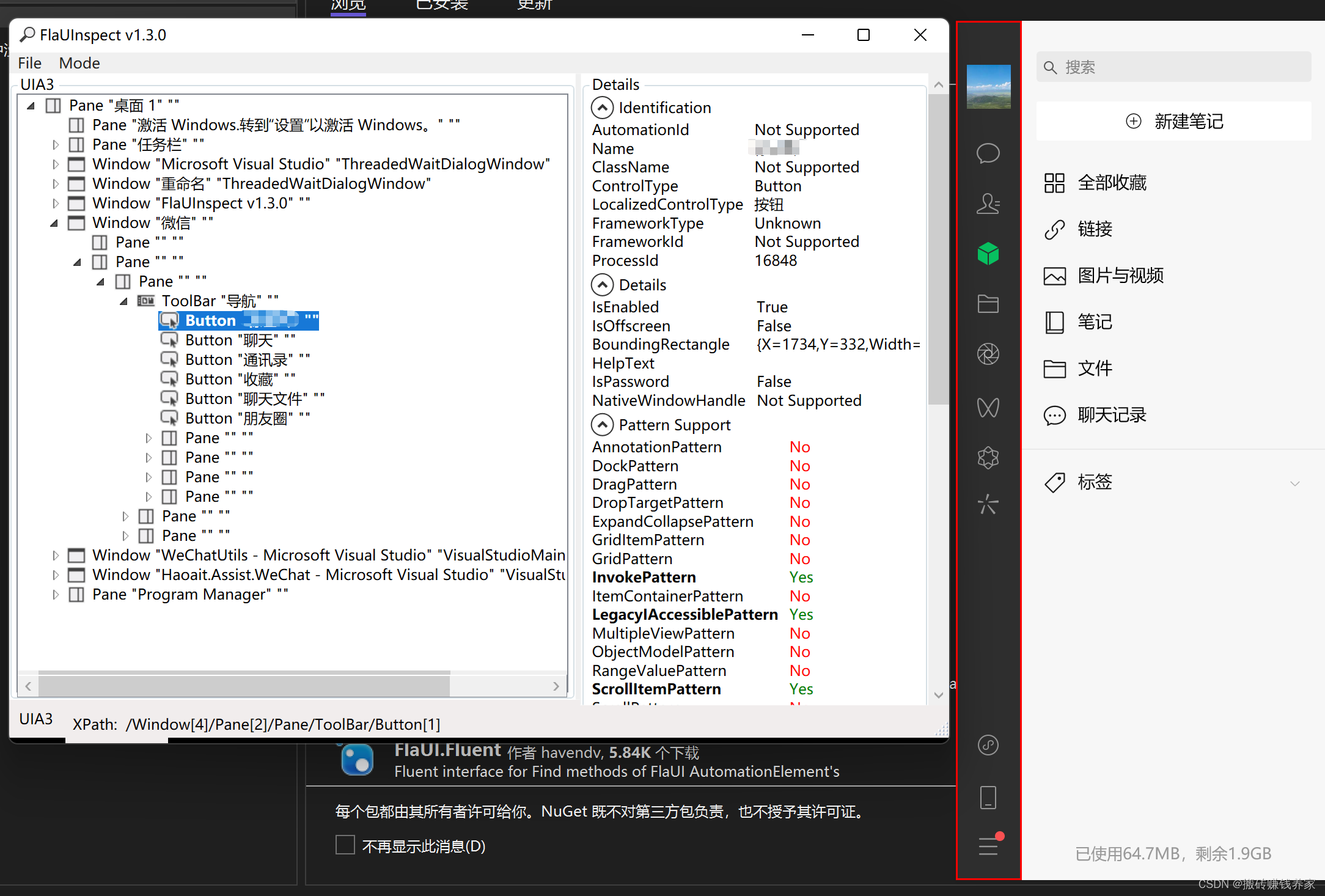Click the 新建笔记 button
Viewport: 1325px width, 896px height.
point(1173,121)
